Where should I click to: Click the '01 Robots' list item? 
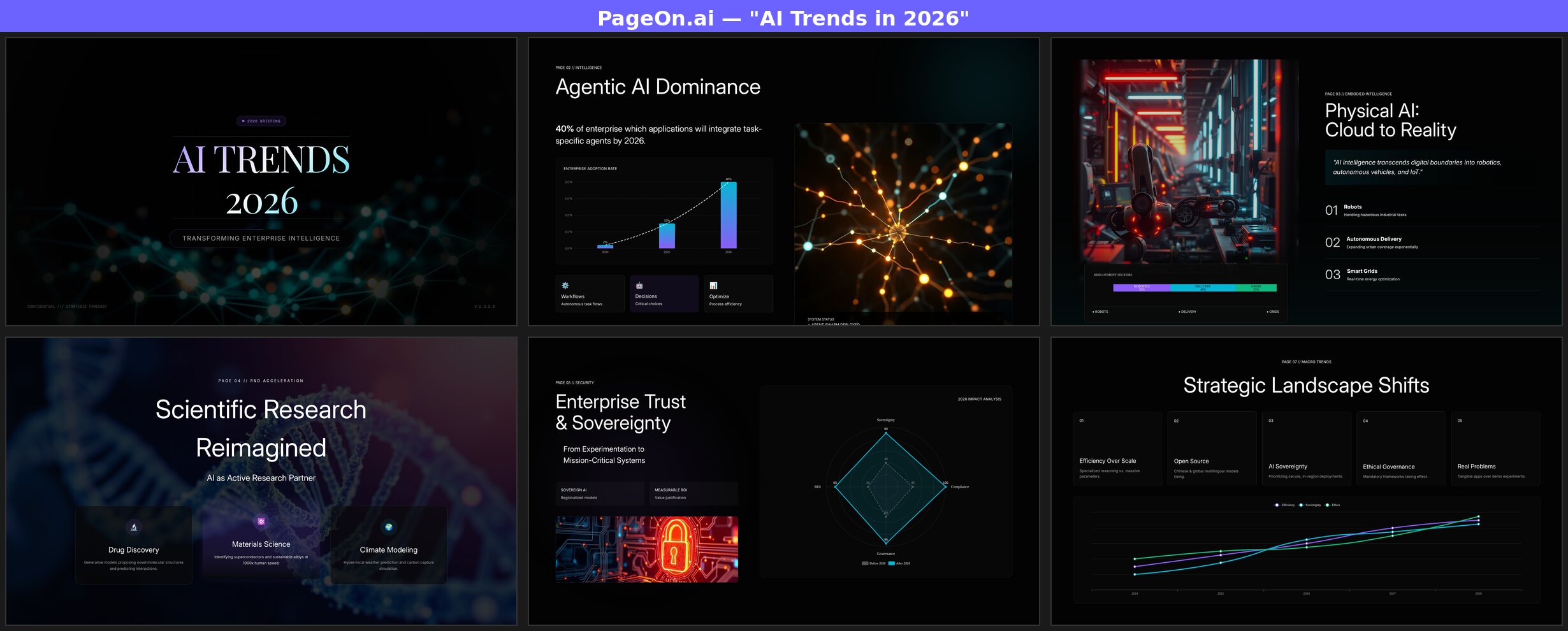1432,210
